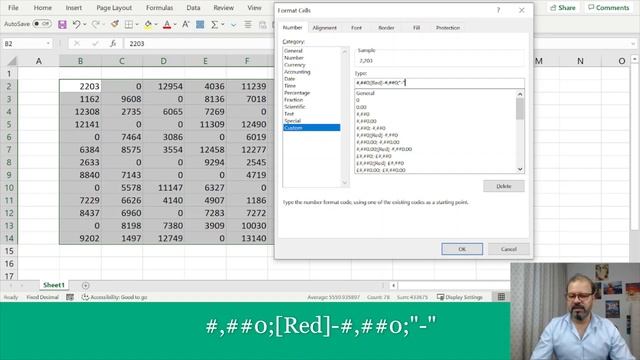Select the Percentage category
The width and height of the screenshot is (640, 360).
click(297, 93)
